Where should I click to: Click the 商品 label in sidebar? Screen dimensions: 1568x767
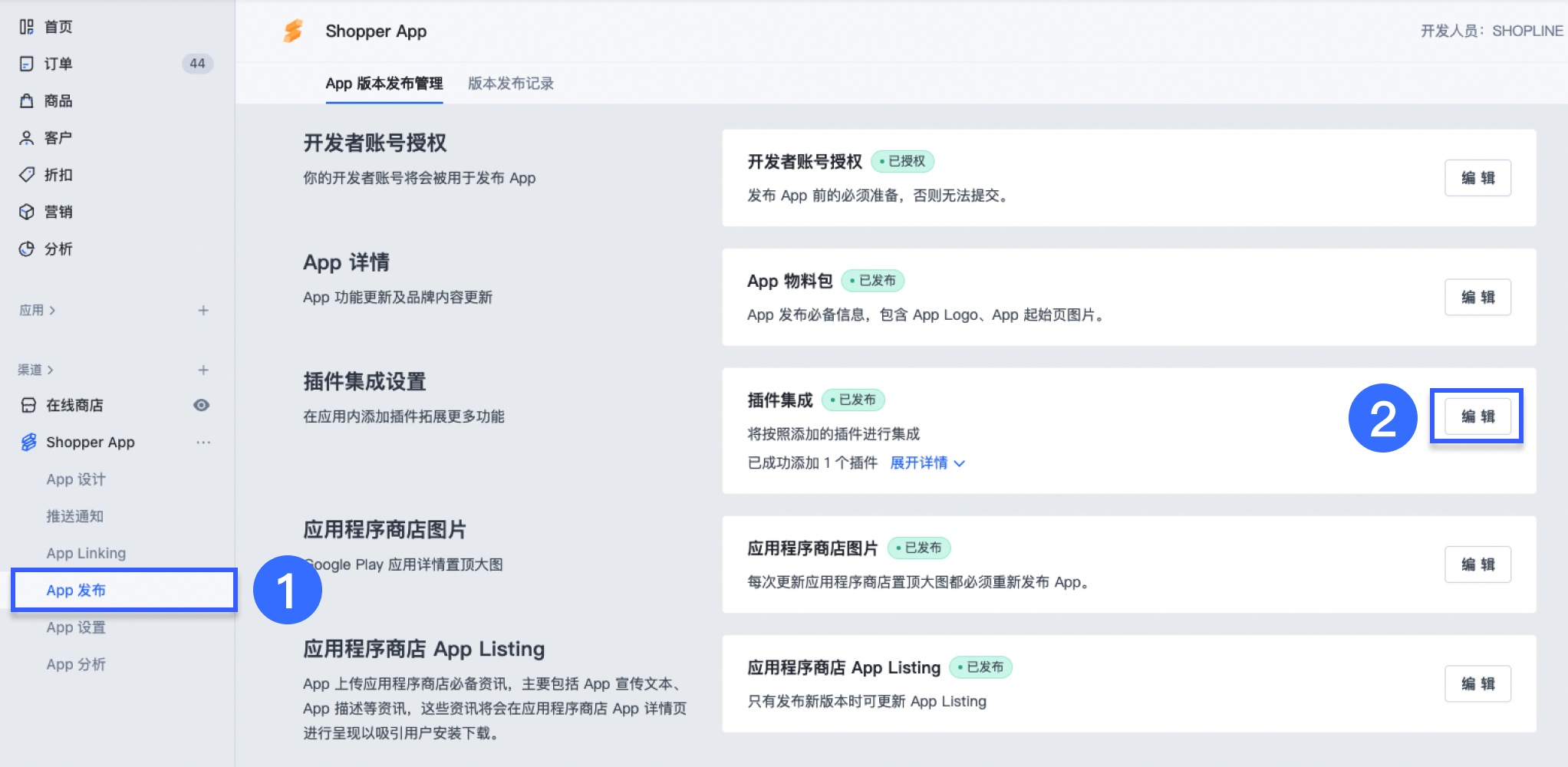[58, 100]
